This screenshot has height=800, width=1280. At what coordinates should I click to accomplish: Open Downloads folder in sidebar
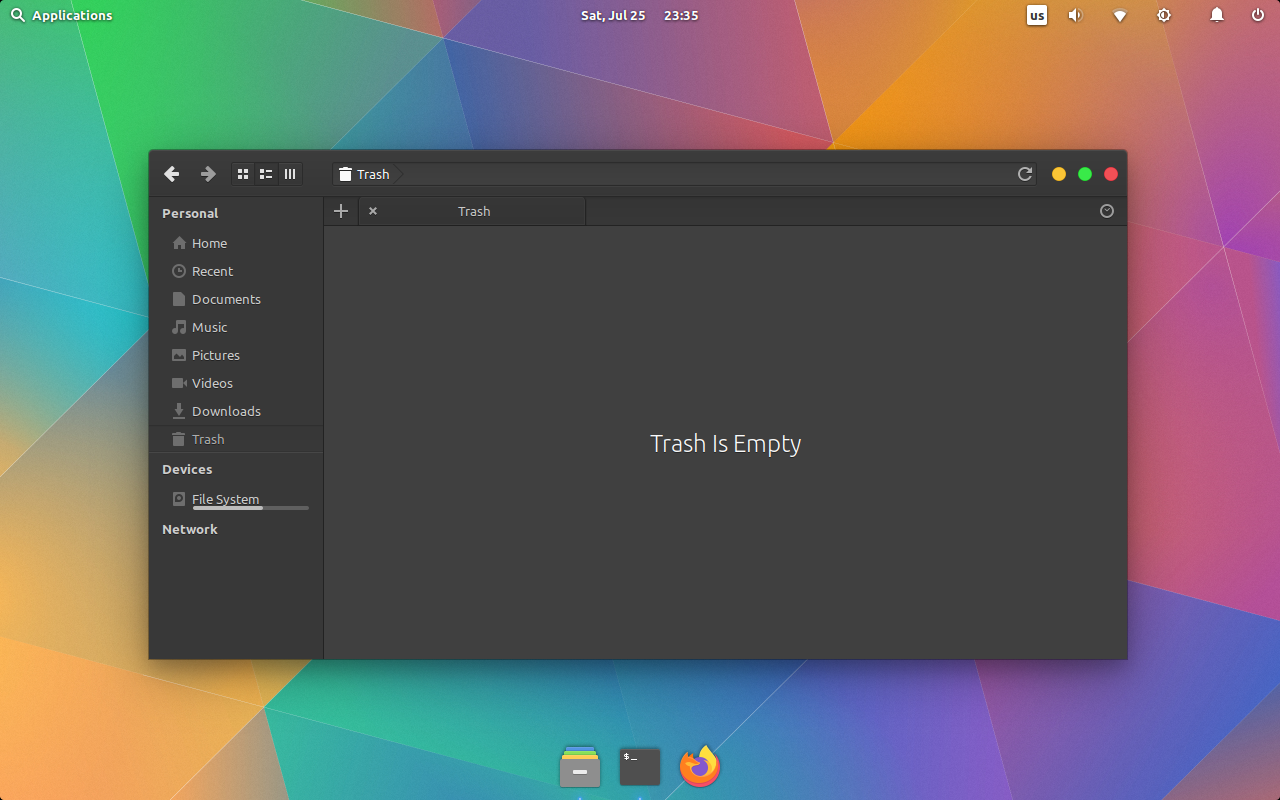pyautogui.click(x=236, y=411)
